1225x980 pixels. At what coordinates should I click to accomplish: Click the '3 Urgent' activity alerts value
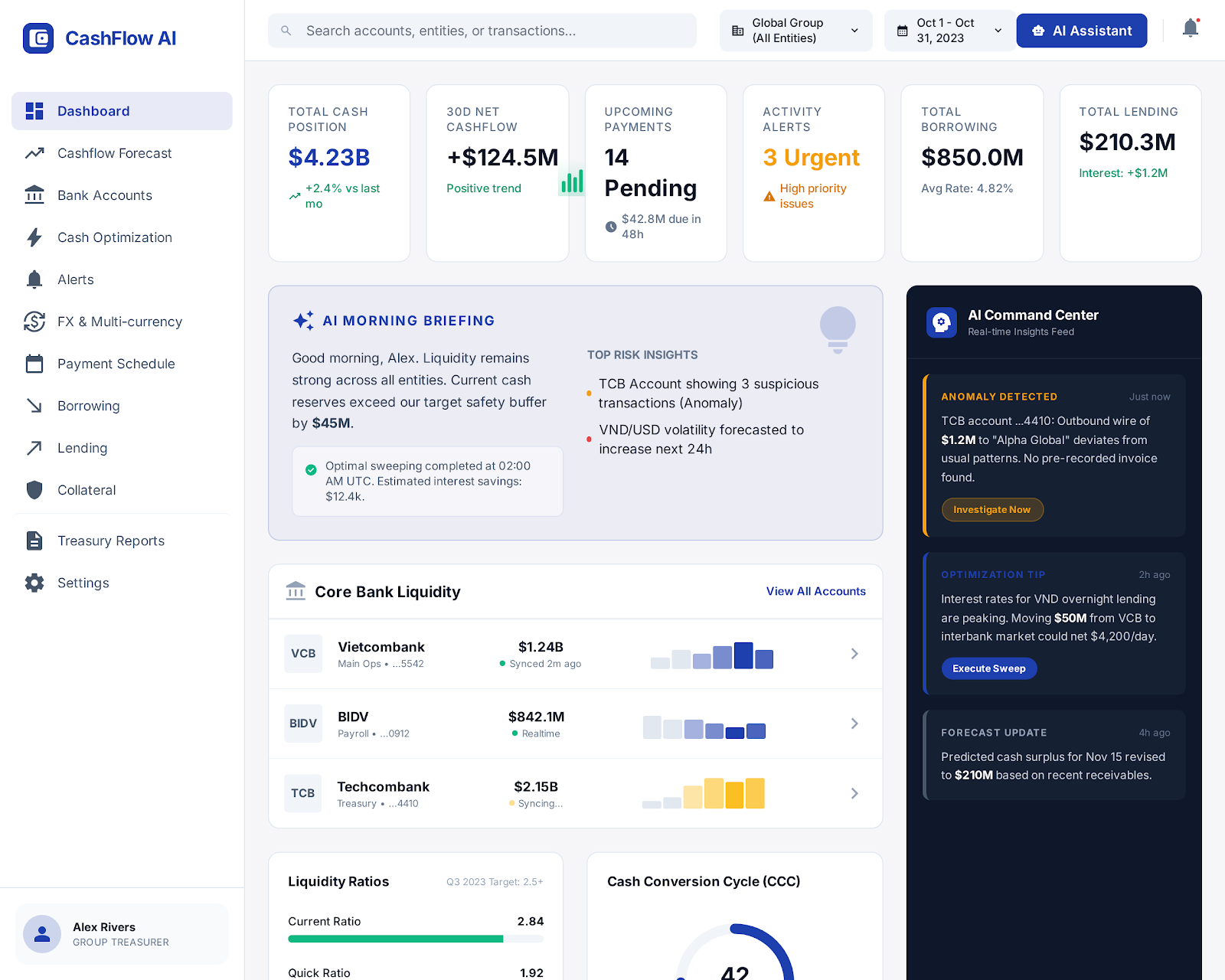coord(812,158)
